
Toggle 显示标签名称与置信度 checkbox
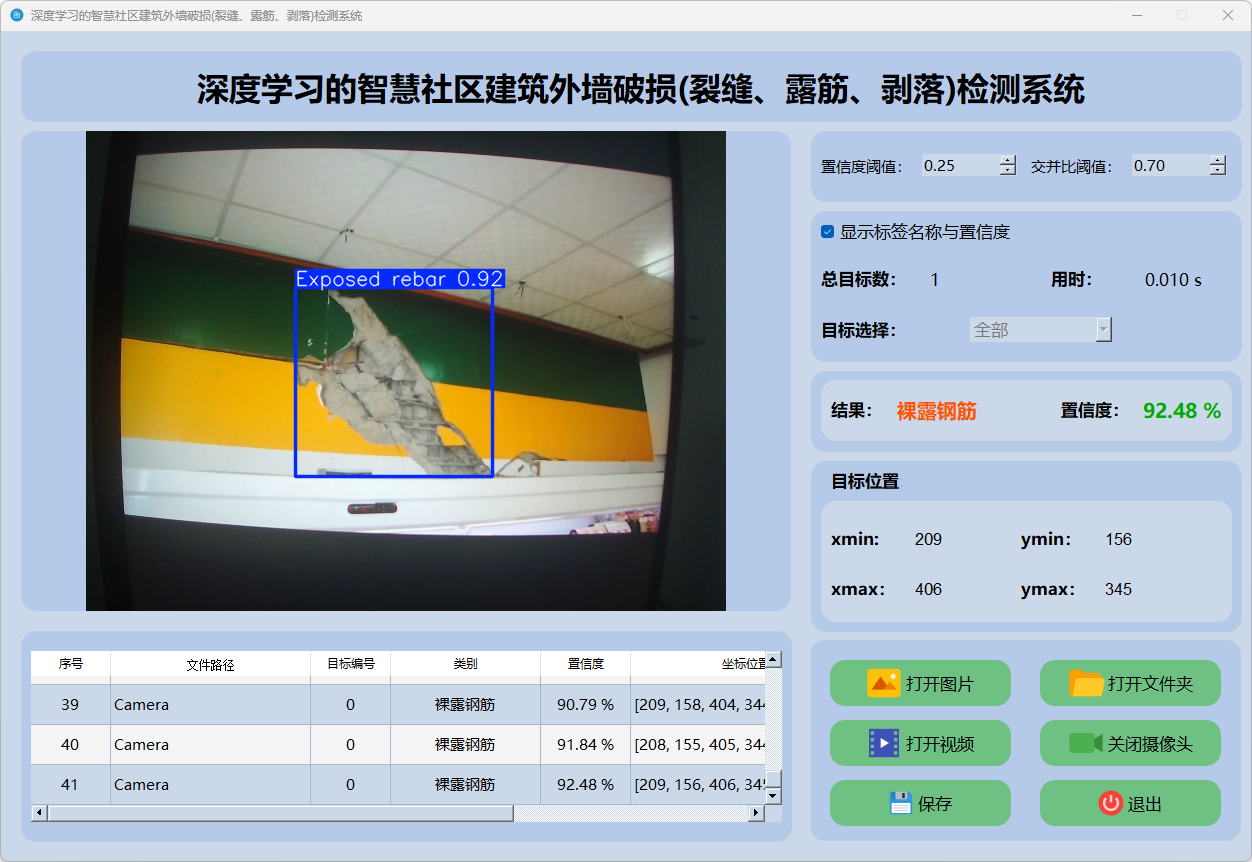pos(828,232)
